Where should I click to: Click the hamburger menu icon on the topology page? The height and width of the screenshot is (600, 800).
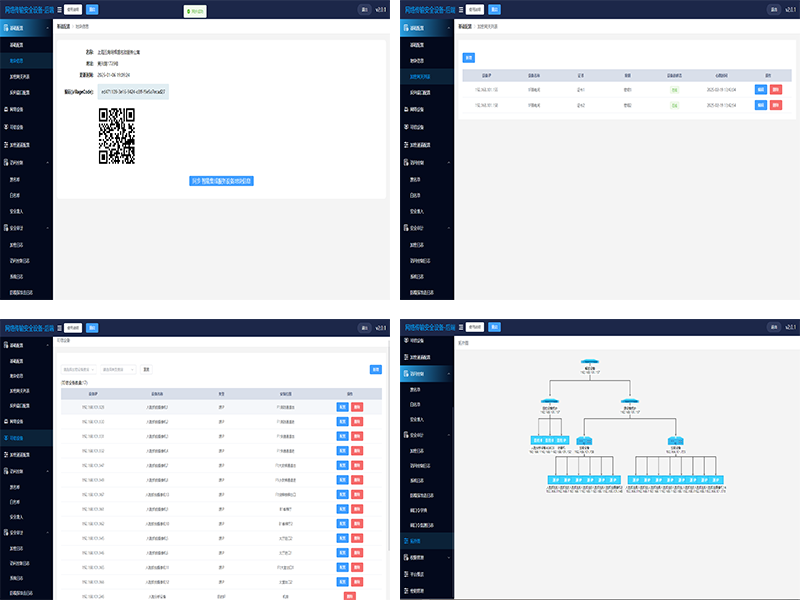pos(458,327)
